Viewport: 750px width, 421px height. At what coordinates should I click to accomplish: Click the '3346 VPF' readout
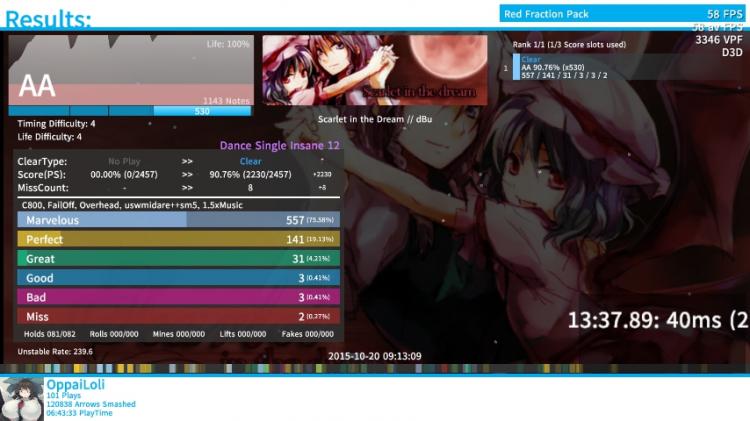coord(719,40)
